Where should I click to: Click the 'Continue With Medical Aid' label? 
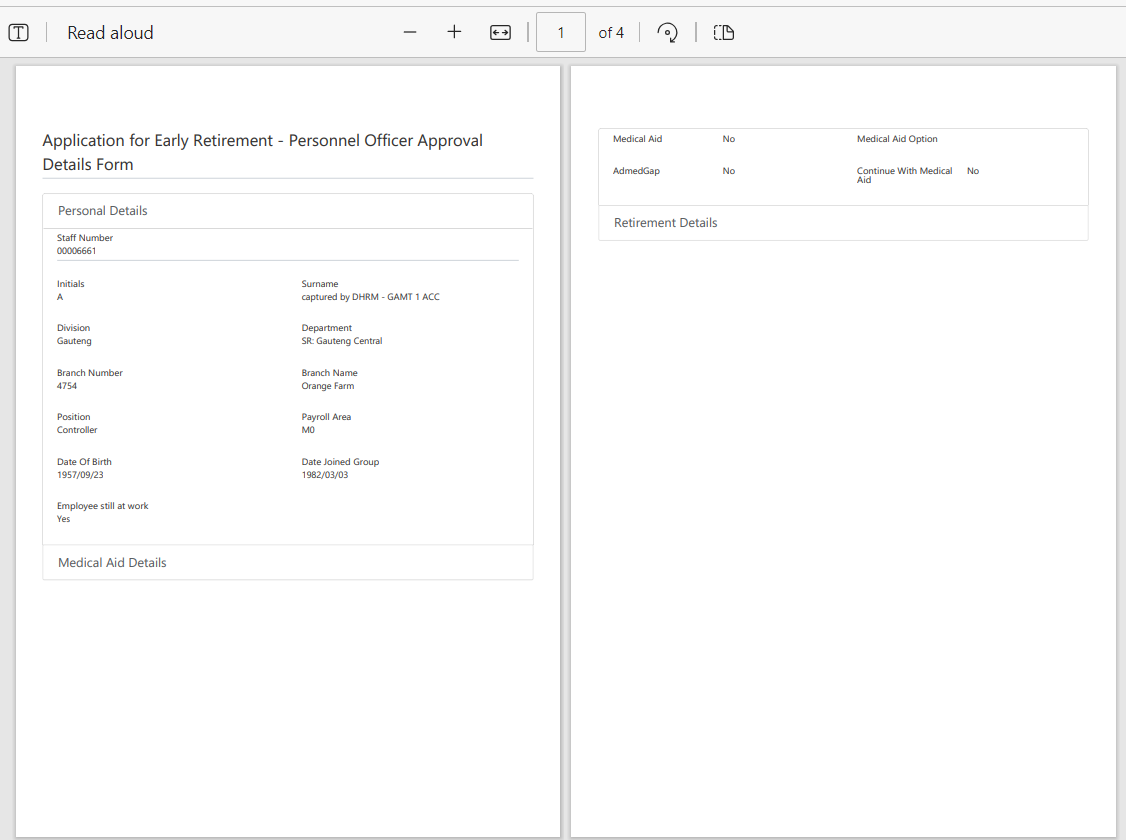point(904,174)
